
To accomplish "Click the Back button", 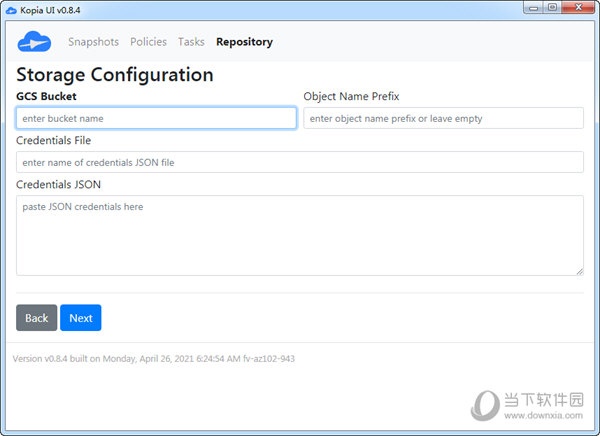I will pos(36,318).
